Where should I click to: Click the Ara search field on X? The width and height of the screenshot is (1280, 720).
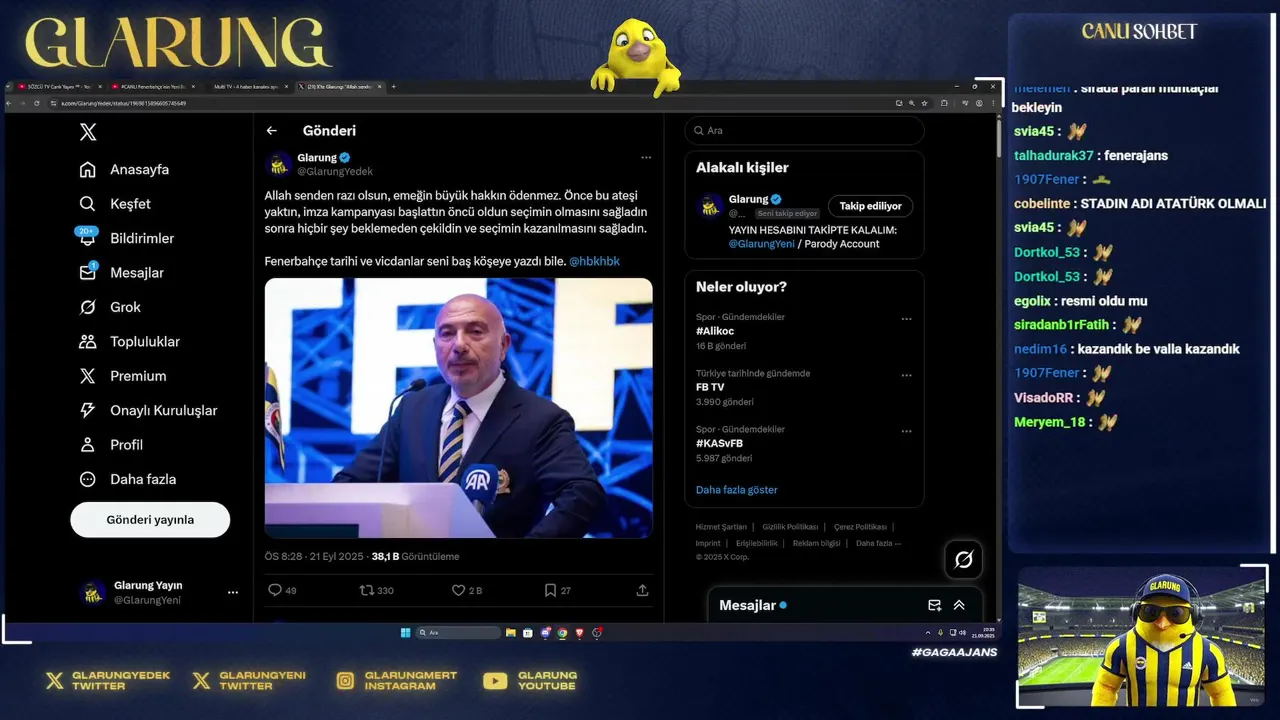pyautogui.click(x=804, y=131)
